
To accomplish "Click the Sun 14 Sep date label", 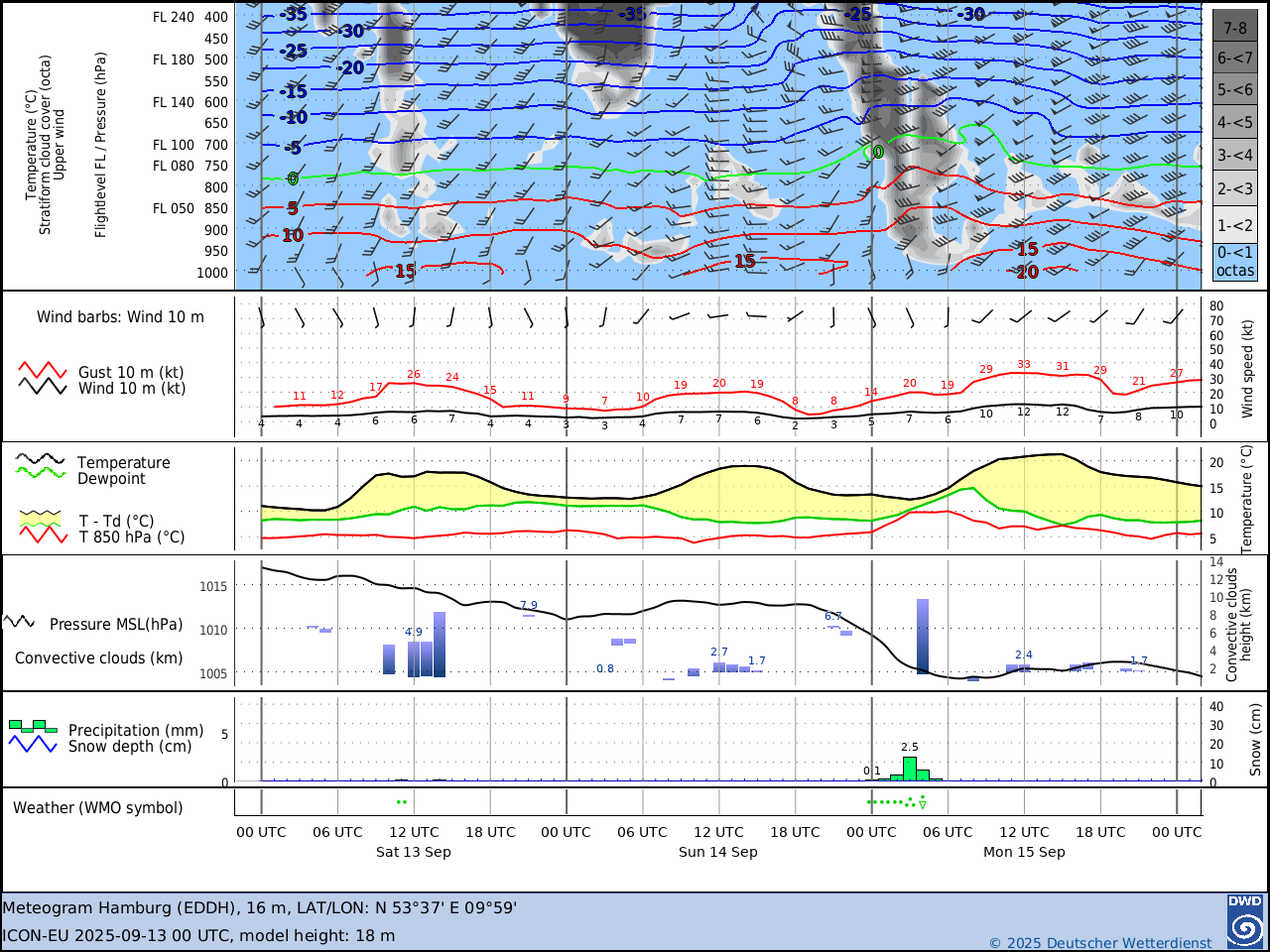I will click(718, 852).
